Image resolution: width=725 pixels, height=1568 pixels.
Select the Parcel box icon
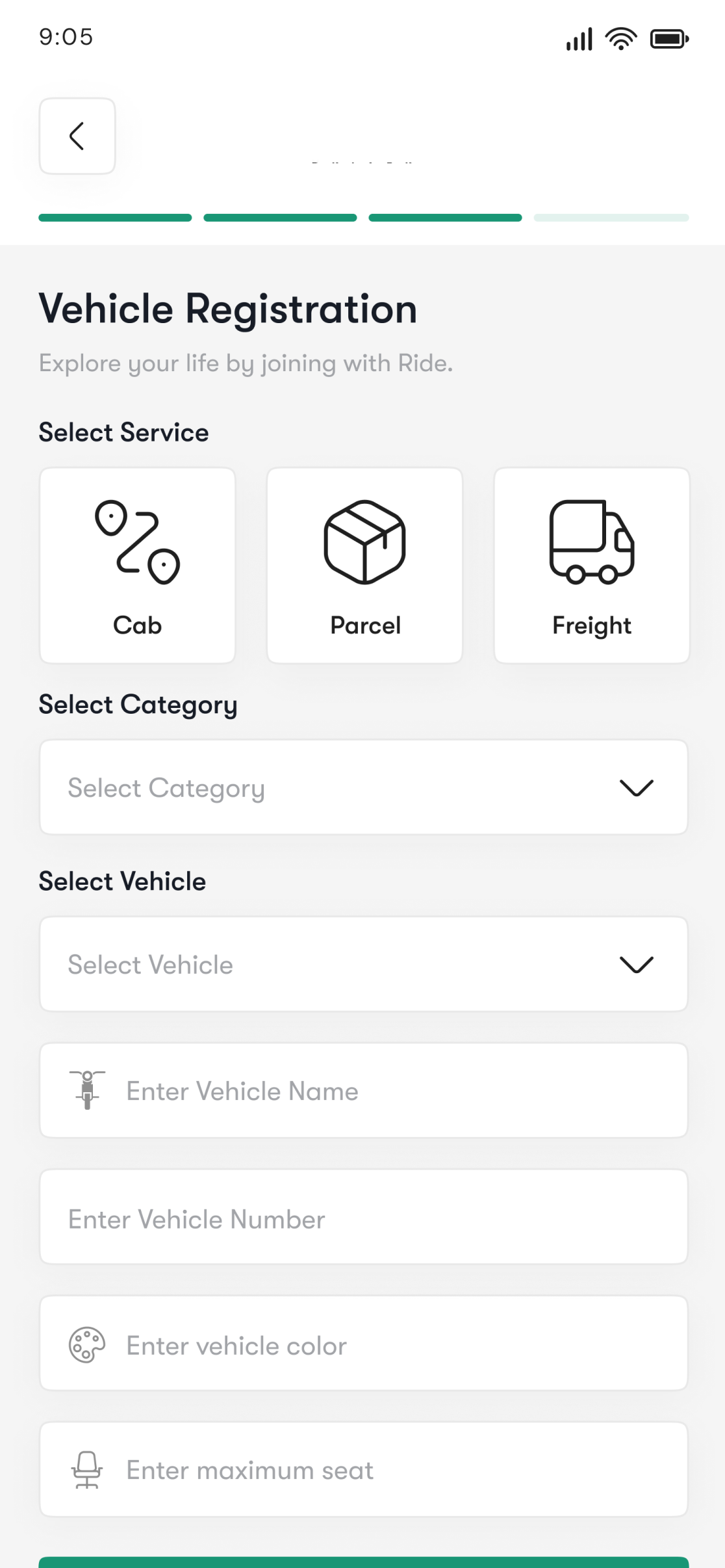click(x=364, y=542)
